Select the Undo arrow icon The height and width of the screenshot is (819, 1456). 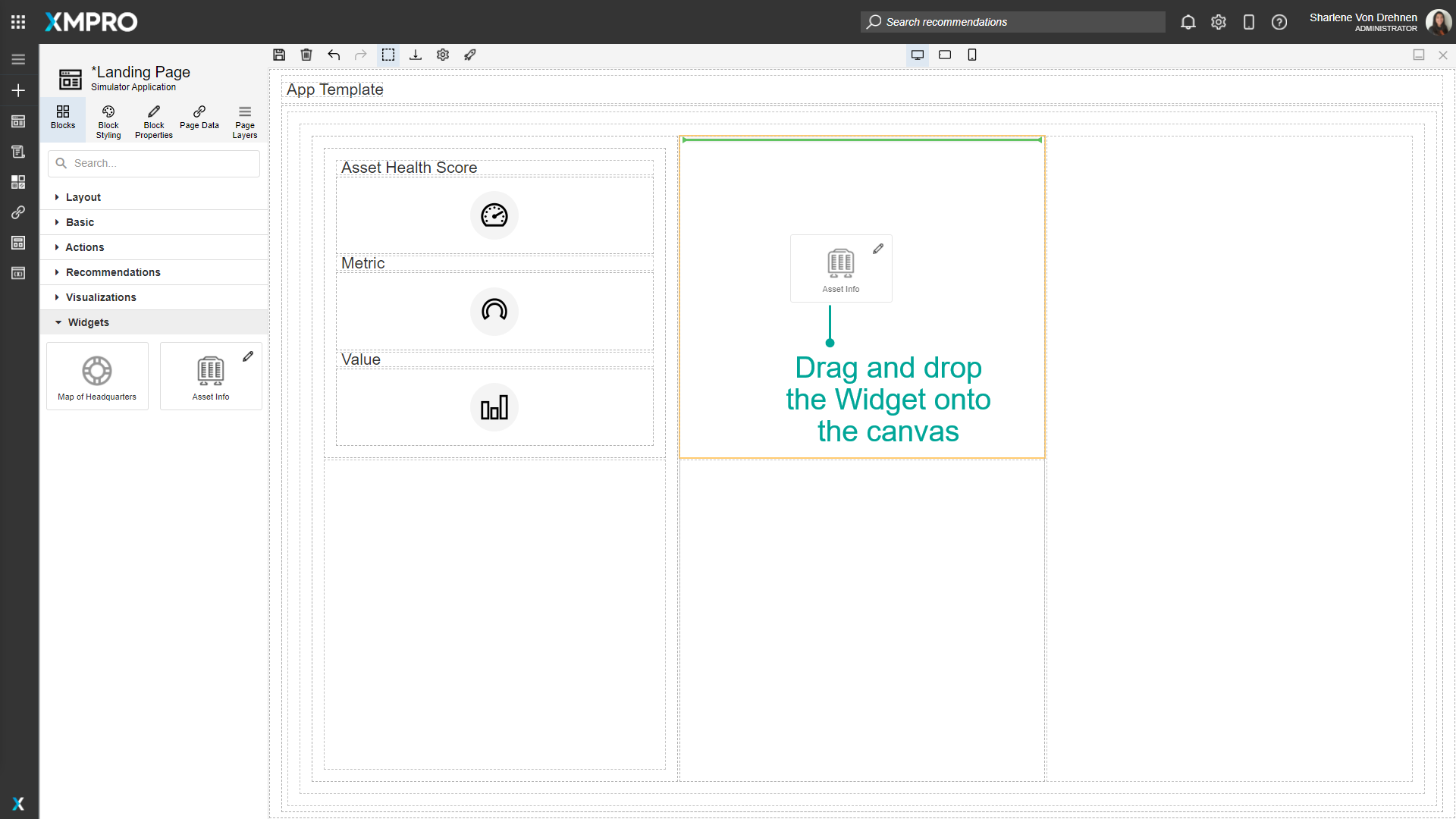tap(334, 55)
